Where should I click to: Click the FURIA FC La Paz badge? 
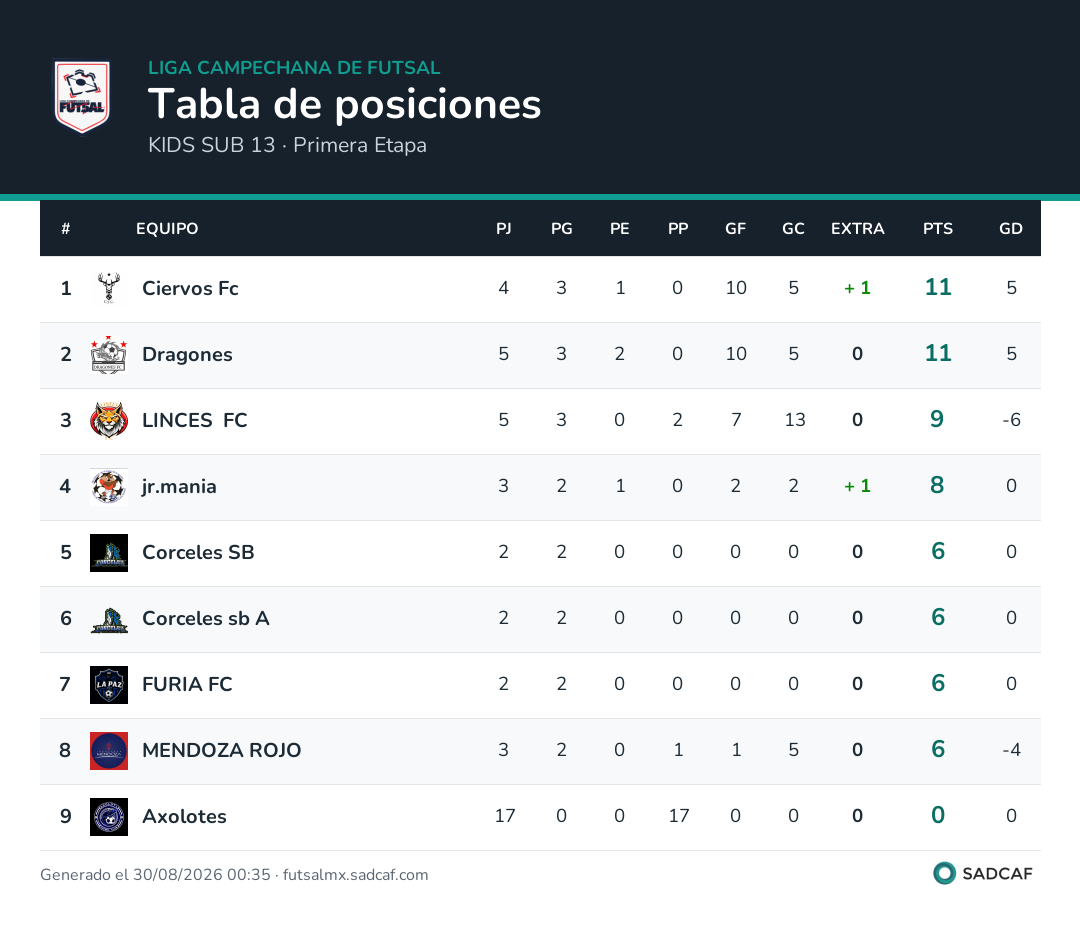[x=109, y=685]
